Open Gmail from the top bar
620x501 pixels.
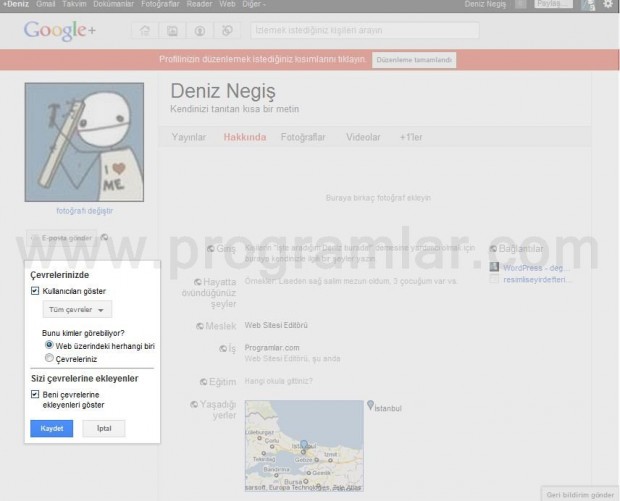45,4
